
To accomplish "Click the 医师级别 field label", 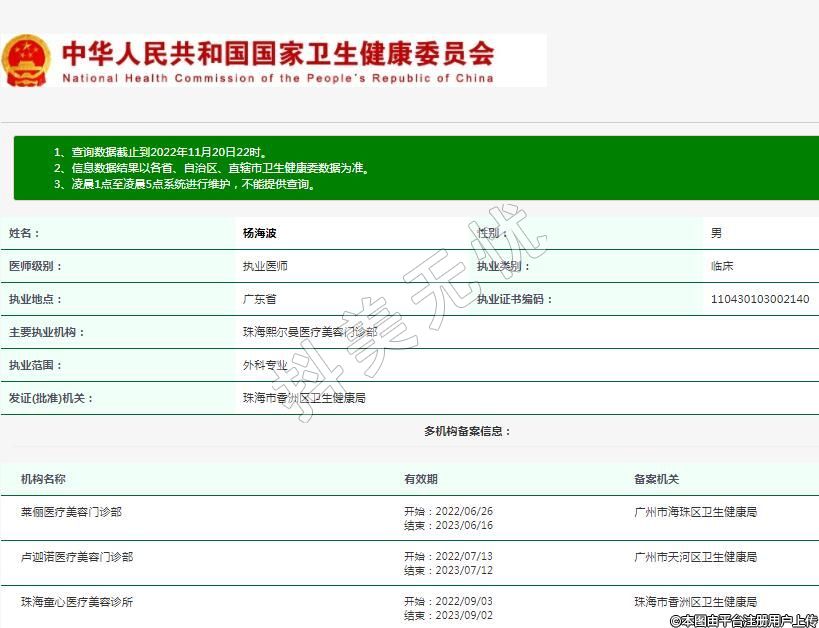I will coord(36,266).
